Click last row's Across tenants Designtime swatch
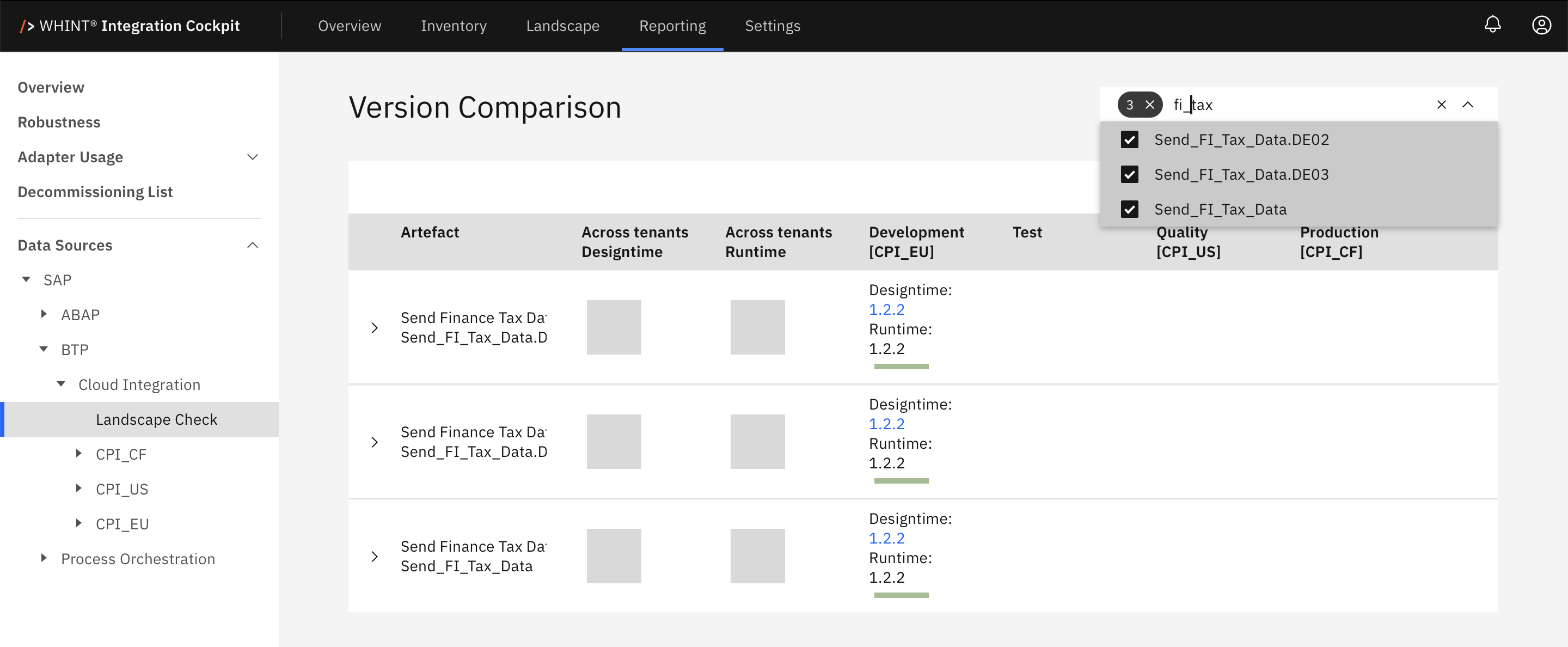 tap(614, 556)
